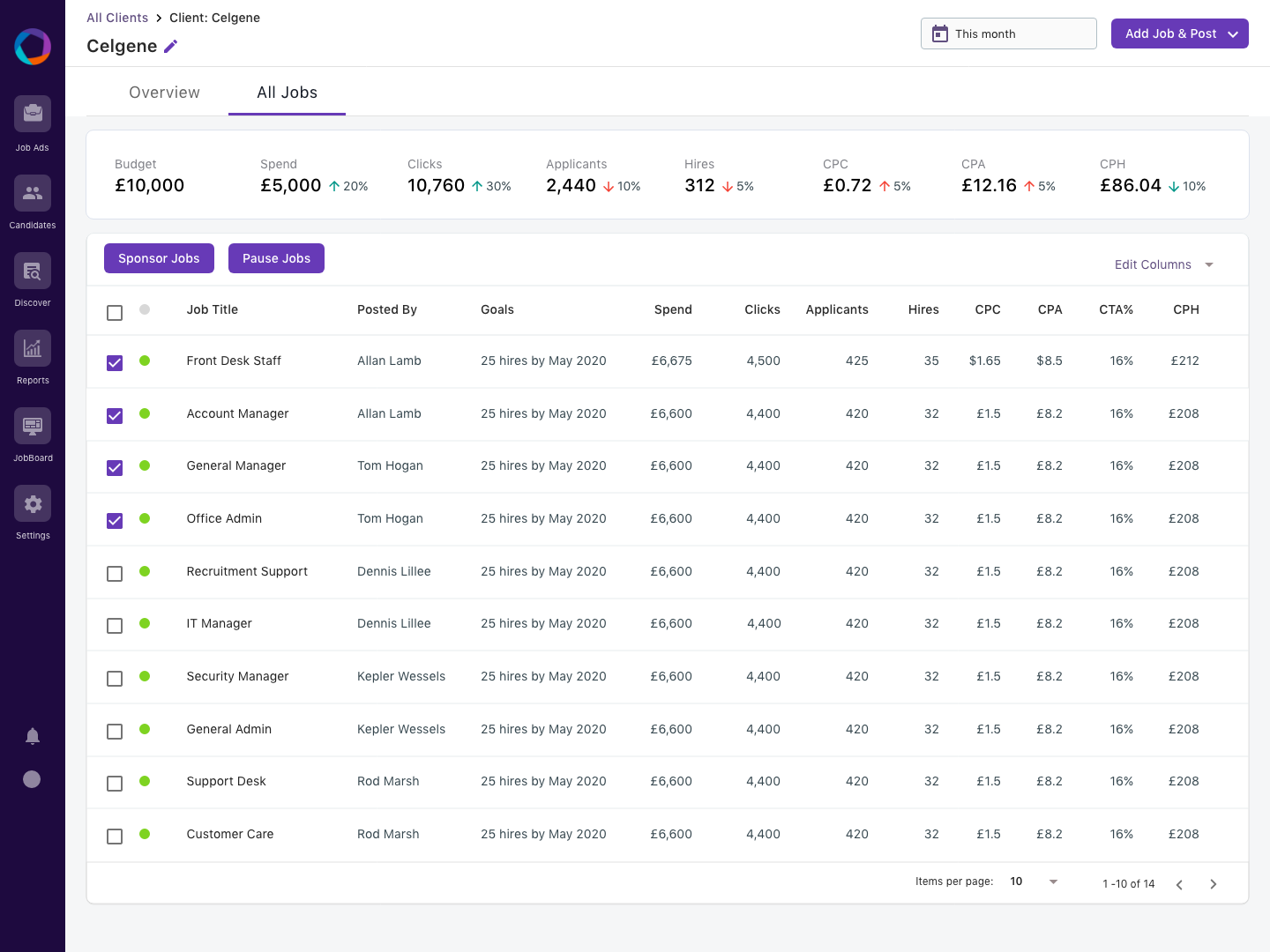Screen dimensions: 1270x952
Task: Uncheck the Front Desk Staff checkbox
Action: 115,362
